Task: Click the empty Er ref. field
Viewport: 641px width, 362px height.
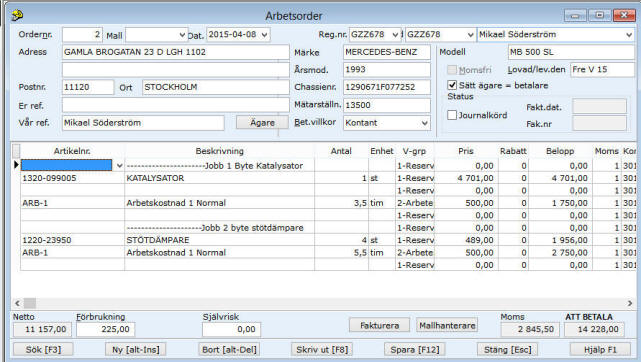Action: tap(175, 105)
